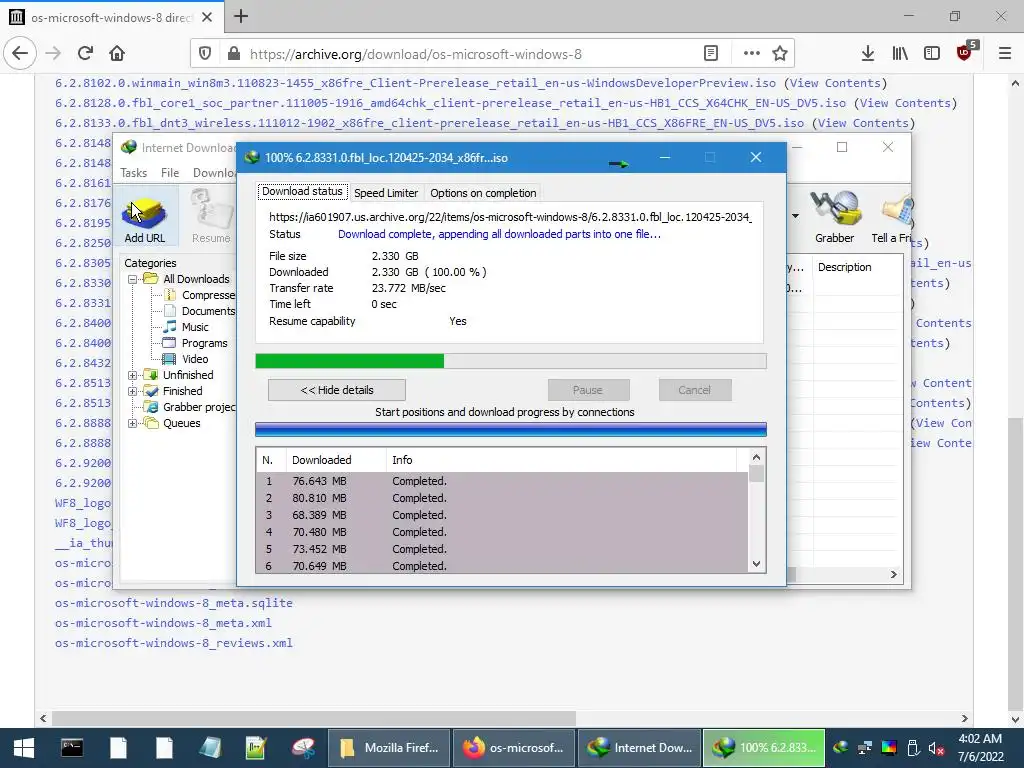This screenshot has width=1024, height=768.
Task: Click the network tray icon
Action: click(x=865, y=748)
